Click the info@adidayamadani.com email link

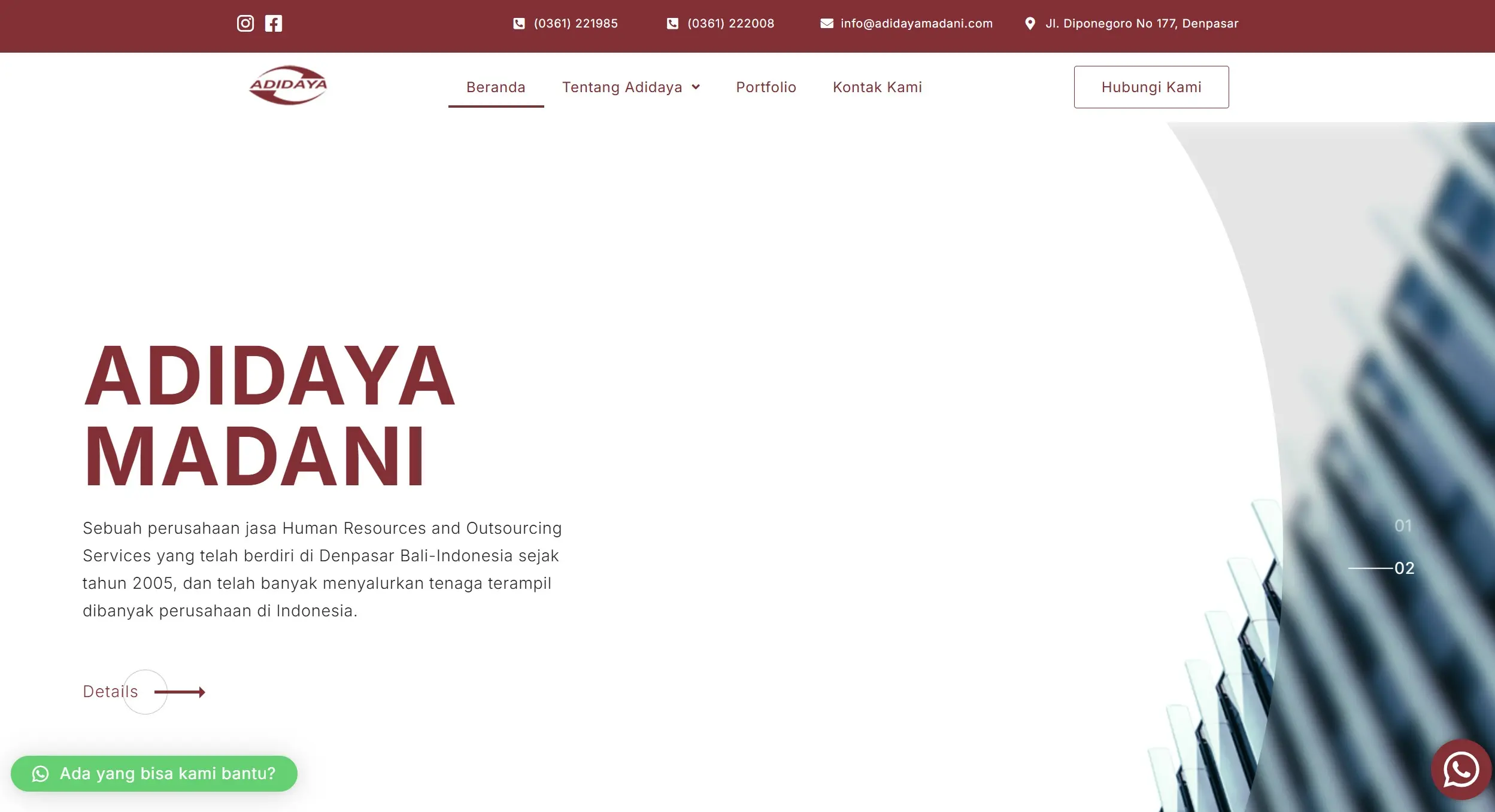click(x=916, y=23)
